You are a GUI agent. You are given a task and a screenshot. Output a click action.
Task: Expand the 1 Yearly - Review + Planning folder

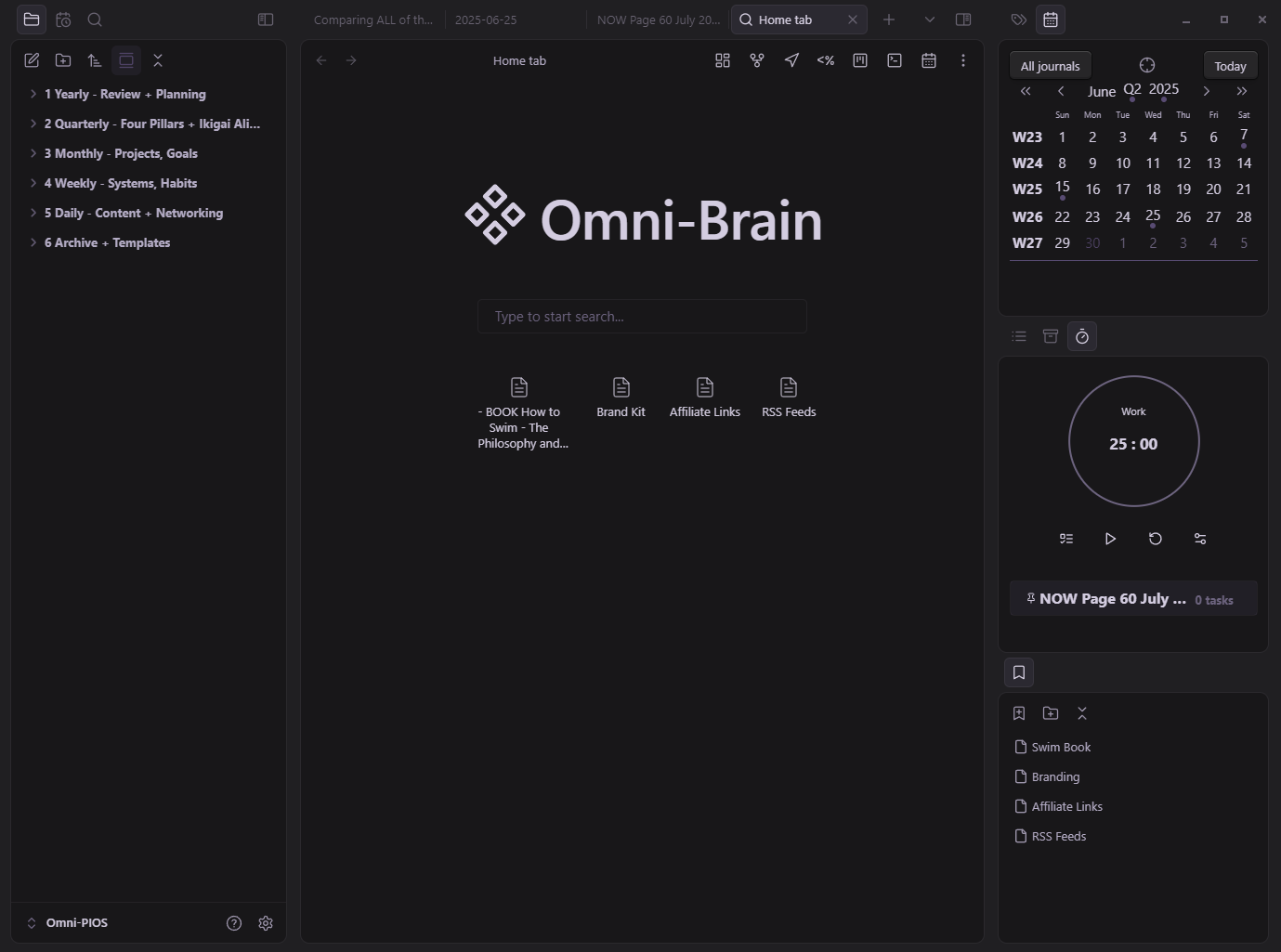124,94
